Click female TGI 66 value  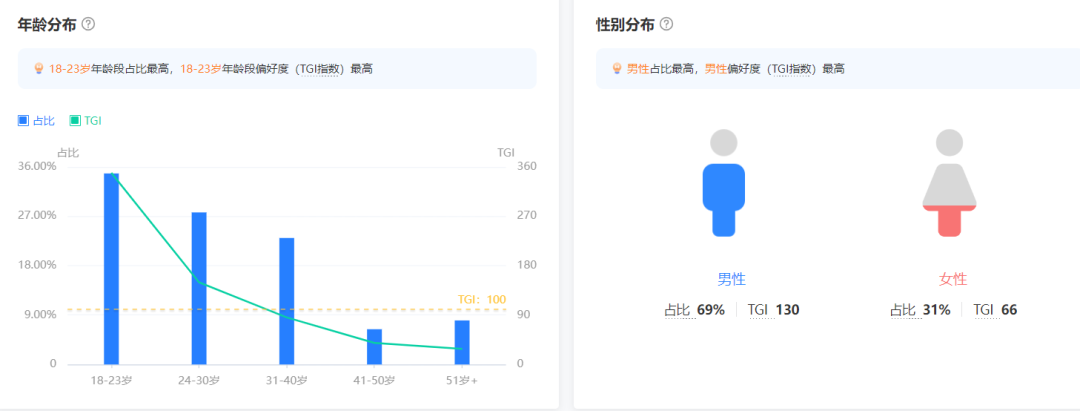pyautogui.click(x=1008, y=310)
